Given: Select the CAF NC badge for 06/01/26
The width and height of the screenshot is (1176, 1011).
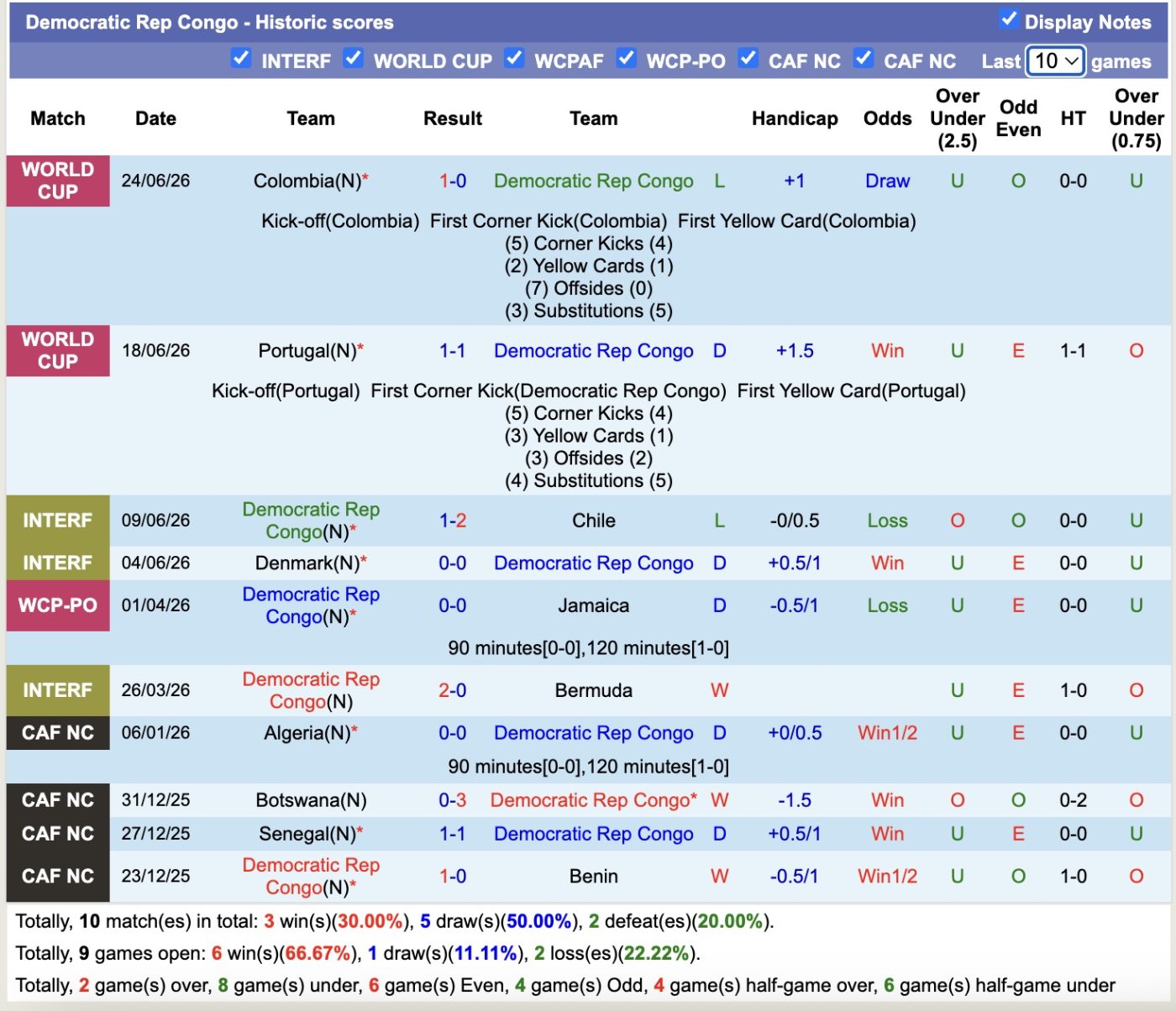Looking at the screenshot, I should click(58, 733).
